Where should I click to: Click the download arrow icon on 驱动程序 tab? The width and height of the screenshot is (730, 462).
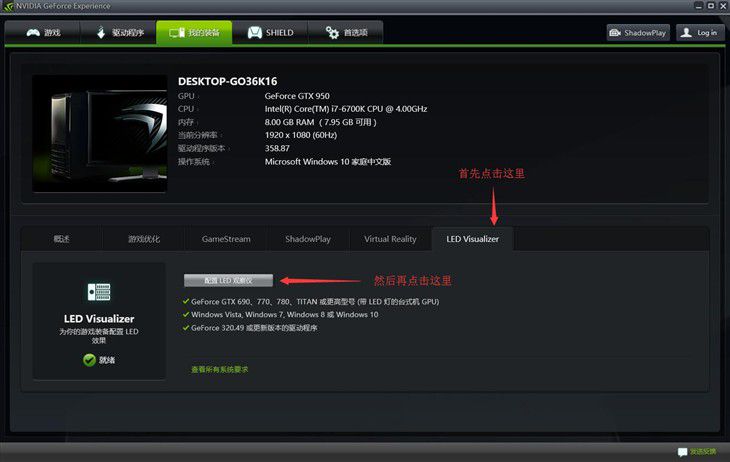(x=101, y=33)
